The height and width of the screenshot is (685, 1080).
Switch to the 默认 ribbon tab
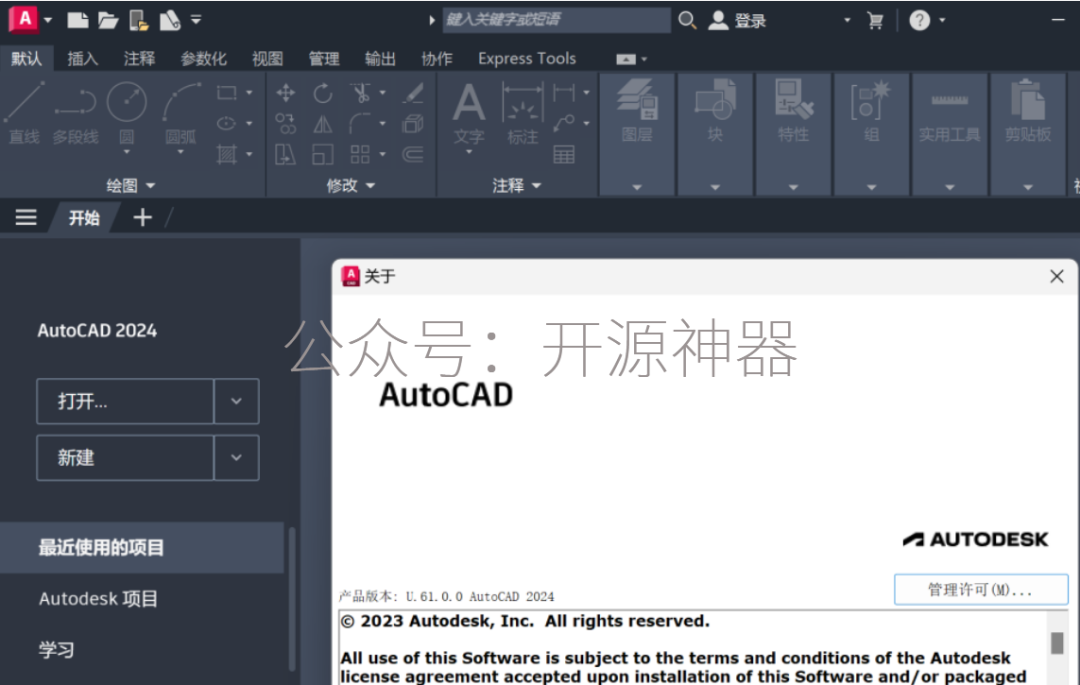point(26,59)
